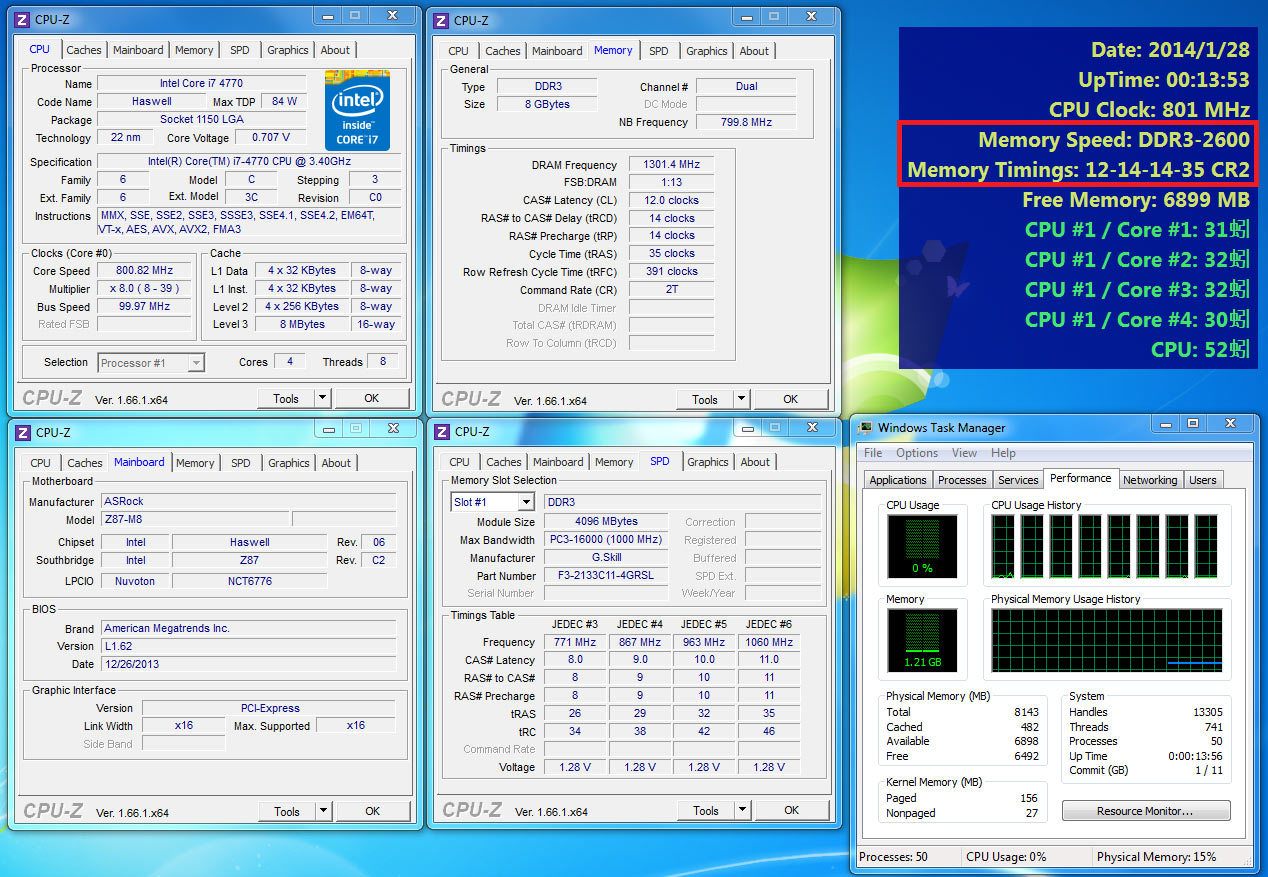Click the Z icon in first CPU-Z title bar
The image size is (1268, 877).
pos(20,19)
